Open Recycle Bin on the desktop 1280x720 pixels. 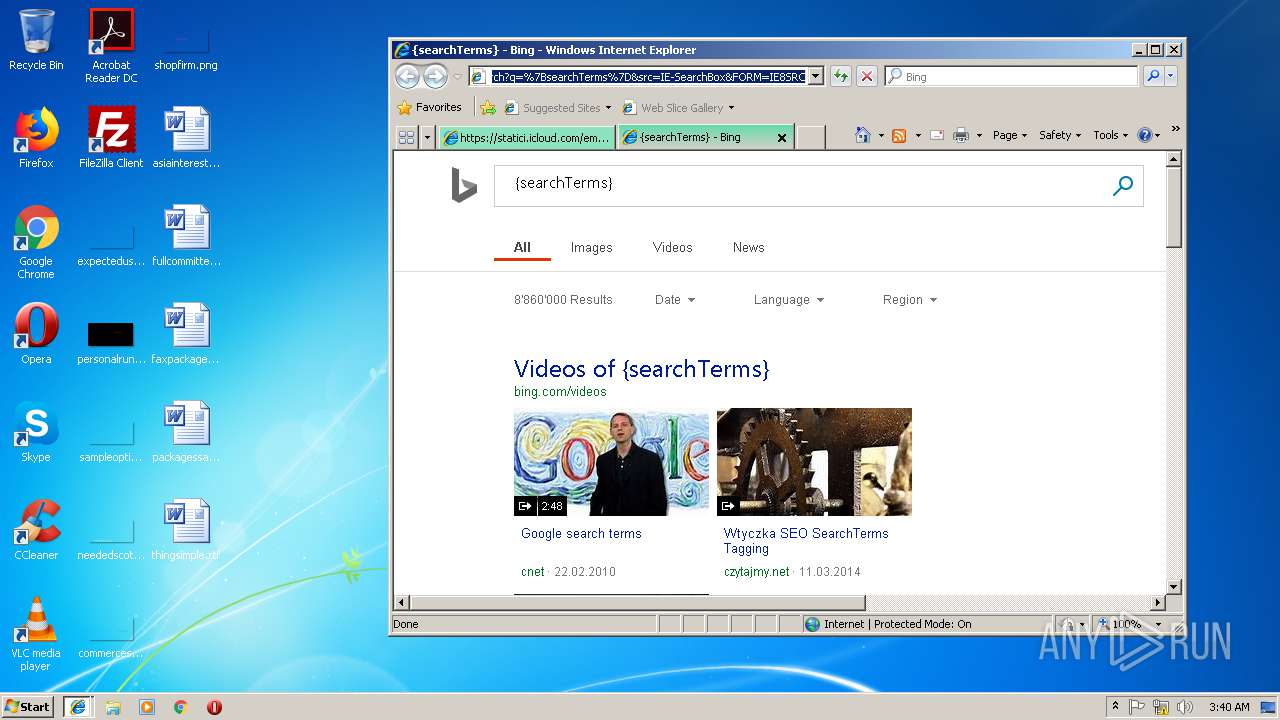point(36,40)
